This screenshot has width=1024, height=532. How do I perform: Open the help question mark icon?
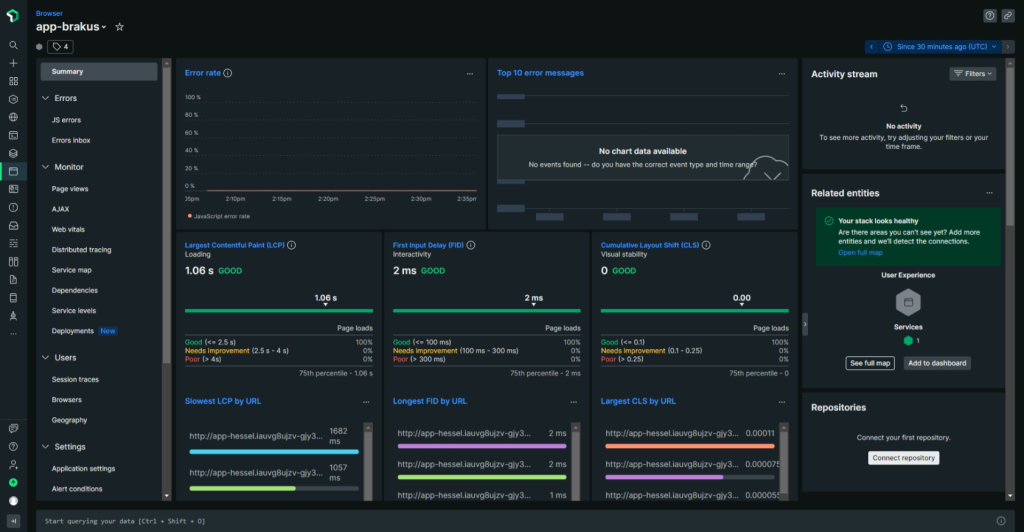pos(990,15)
